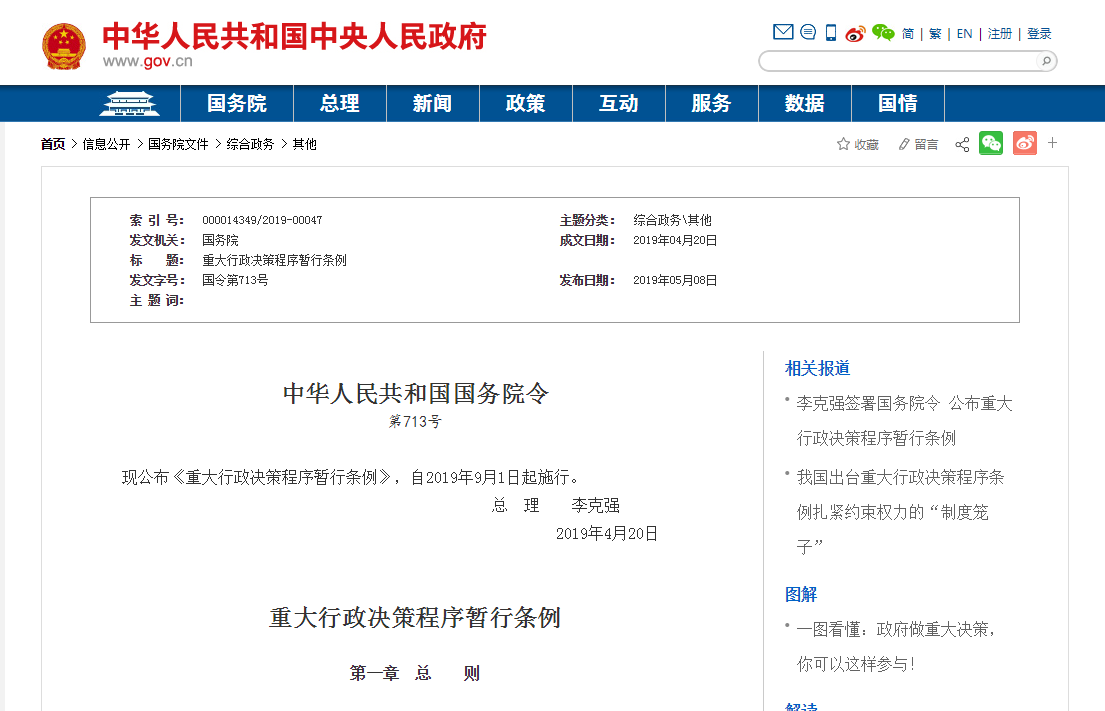This screenshot has width=1105, height=711.
Task: Share via green WeChat button below navigation
Action: tap(991, 144)
